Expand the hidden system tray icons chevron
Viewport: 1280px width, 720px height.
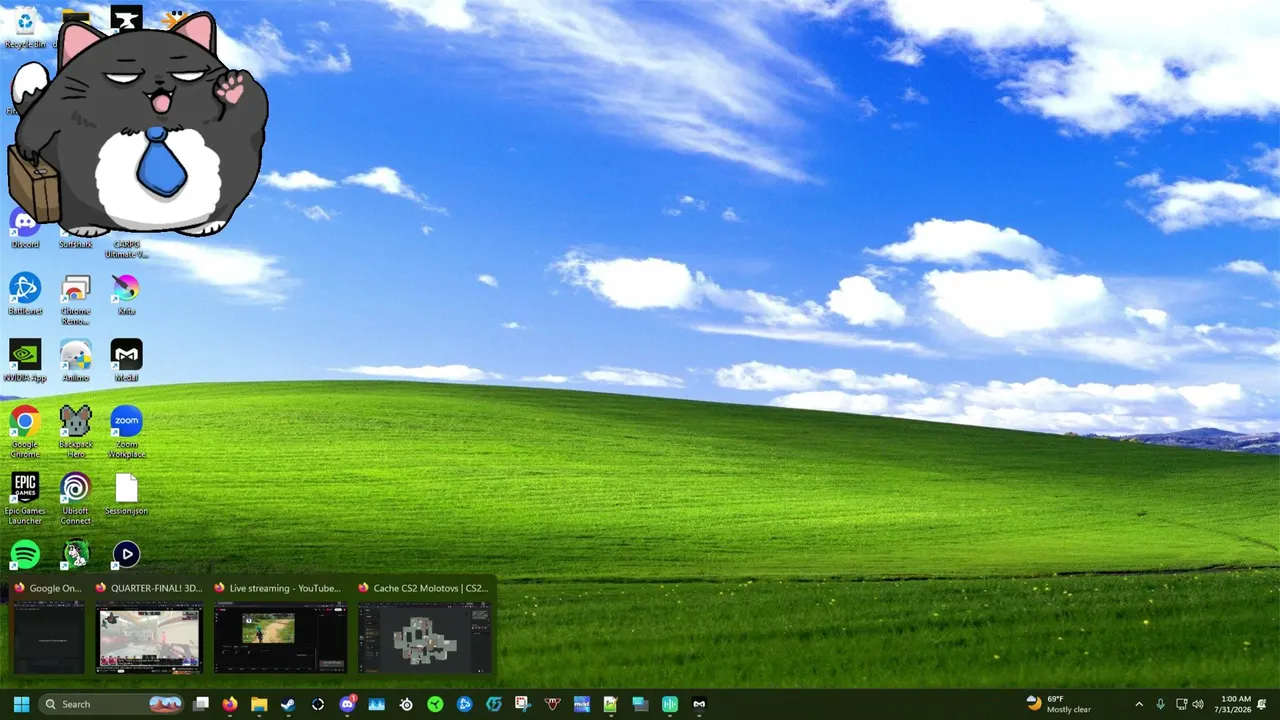coord(1138,704)
